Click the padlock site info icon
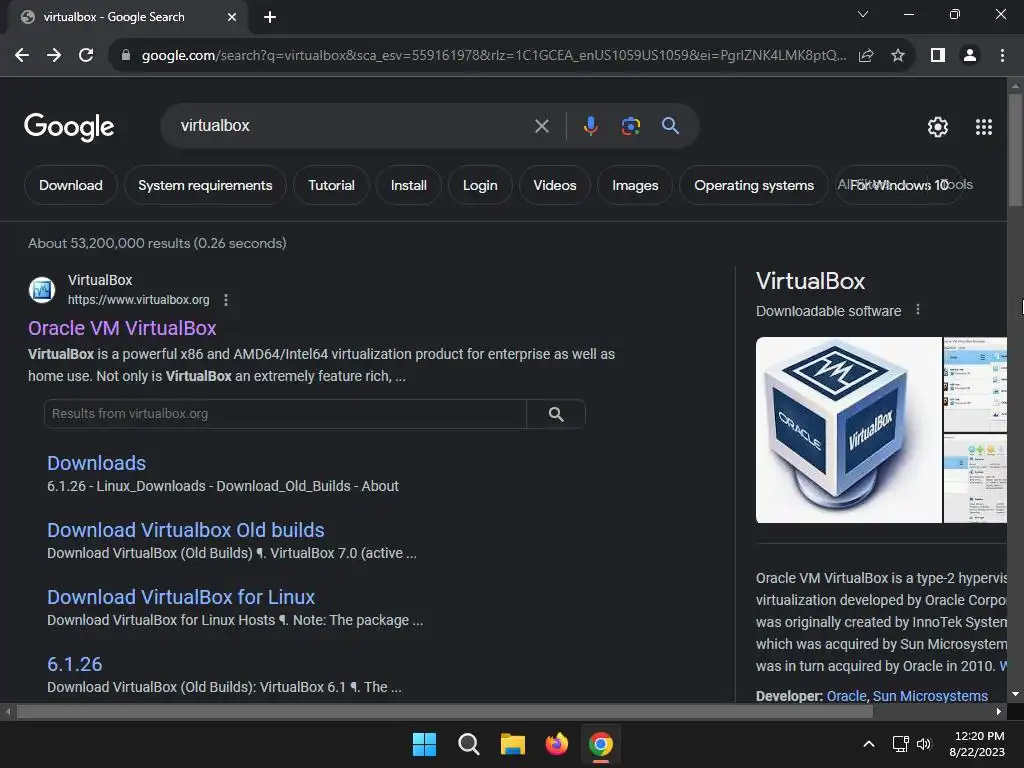The image size is (1024, 768). pos(126,56)
